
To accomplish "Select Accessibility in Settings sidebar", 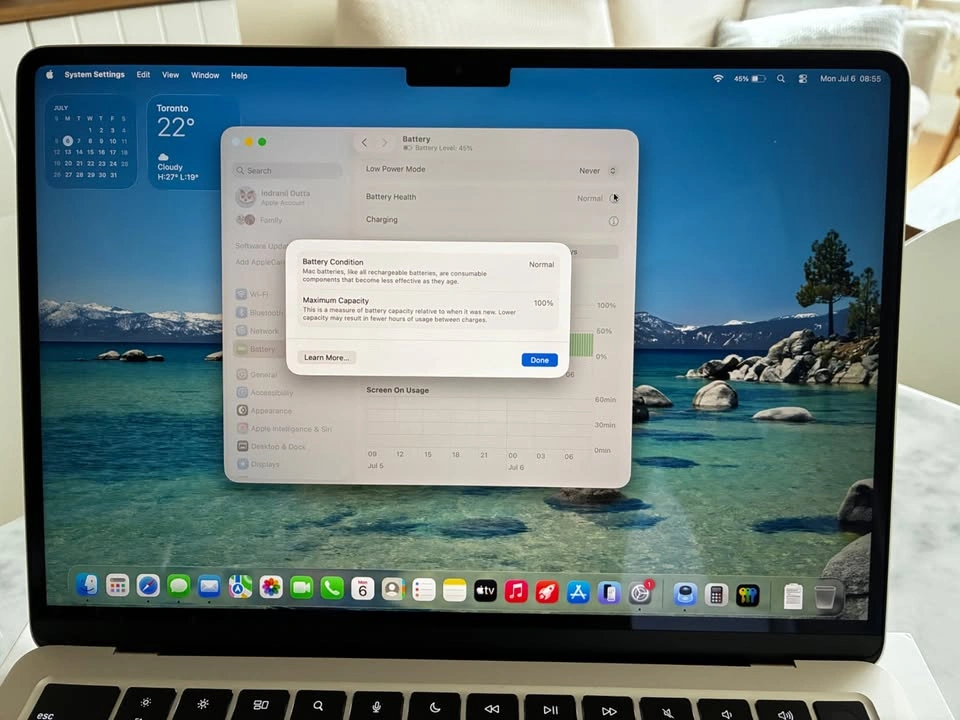I will [265, 392].
